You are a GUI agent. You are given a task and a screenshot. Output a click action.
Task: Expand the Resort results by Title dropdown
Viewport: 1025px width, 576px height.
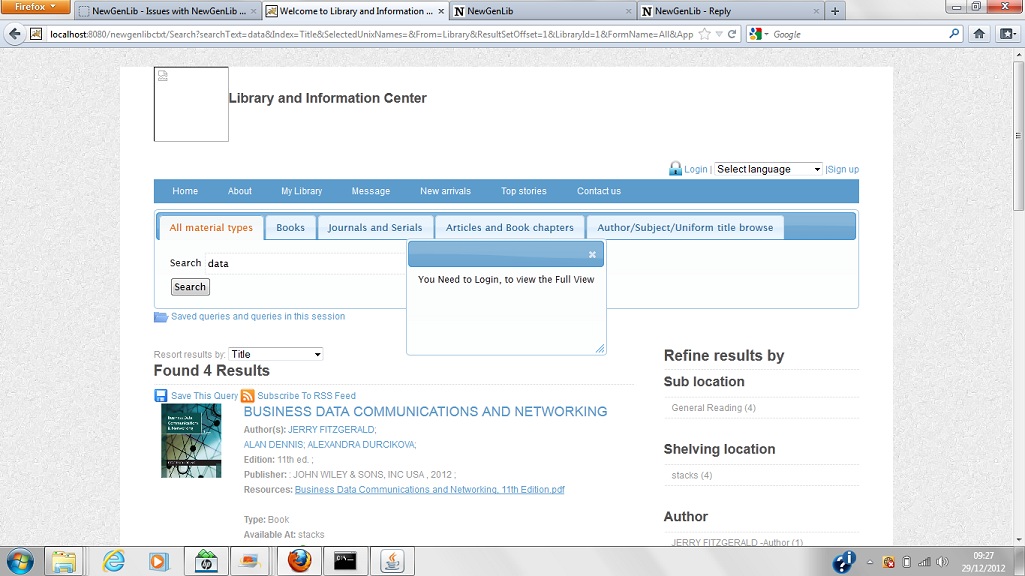275,354
